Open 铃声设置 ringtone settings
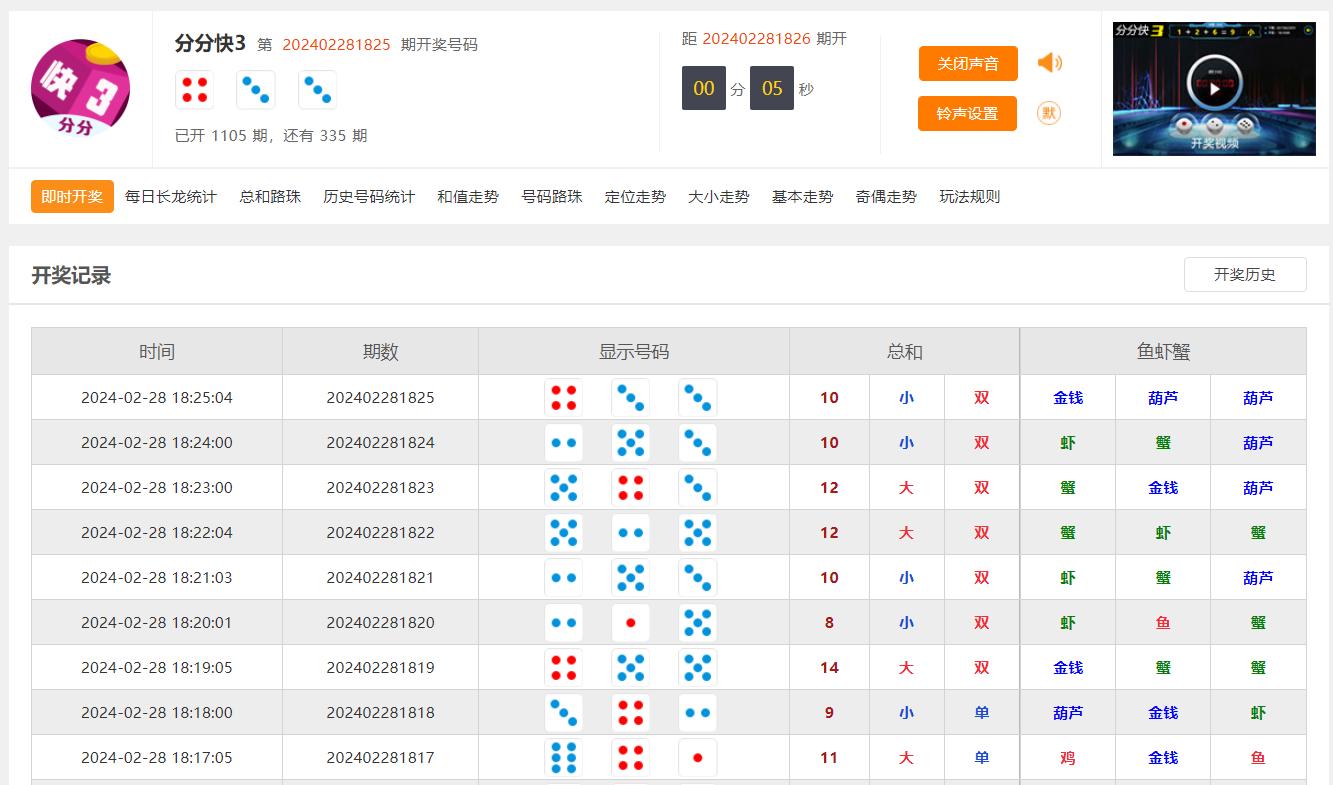Image resolution: width=1333 pixels, height=785 pixels. (968, 114)
